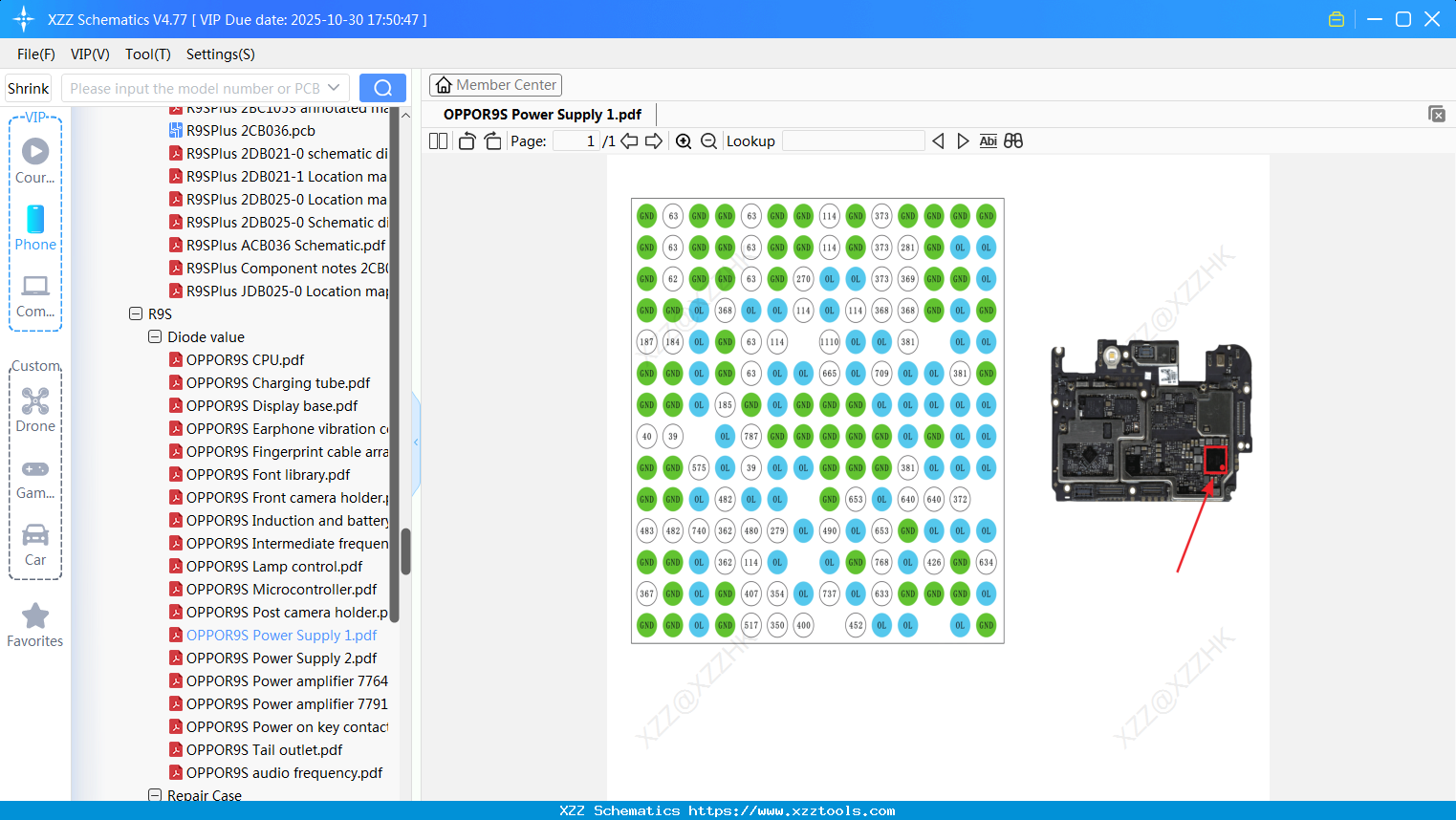Collapse the Diode value folder

[x=154, y=336]
